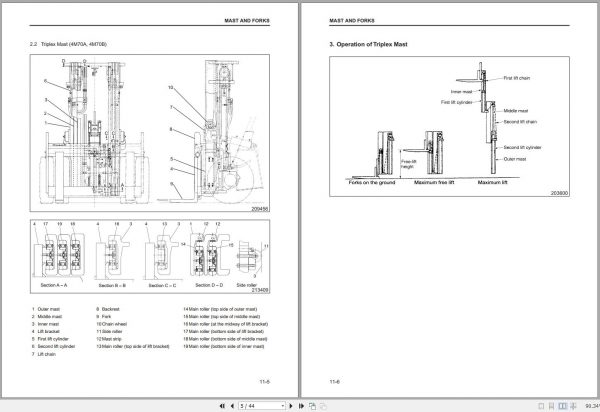Switch to single page layout

tap(541, 406)
